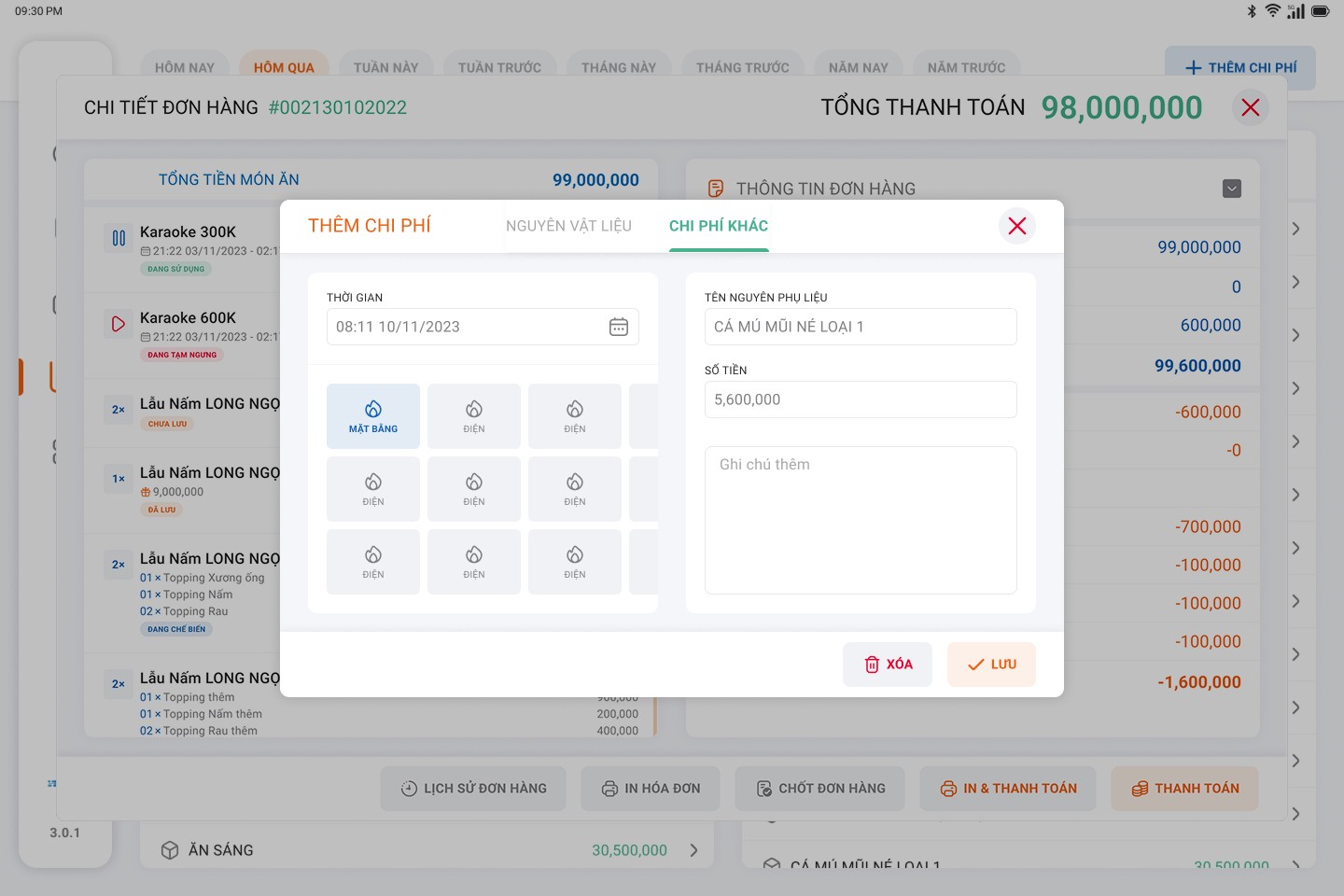
Task: Select the TUẦN NÀY filter tab
Action: coord(386,67)
